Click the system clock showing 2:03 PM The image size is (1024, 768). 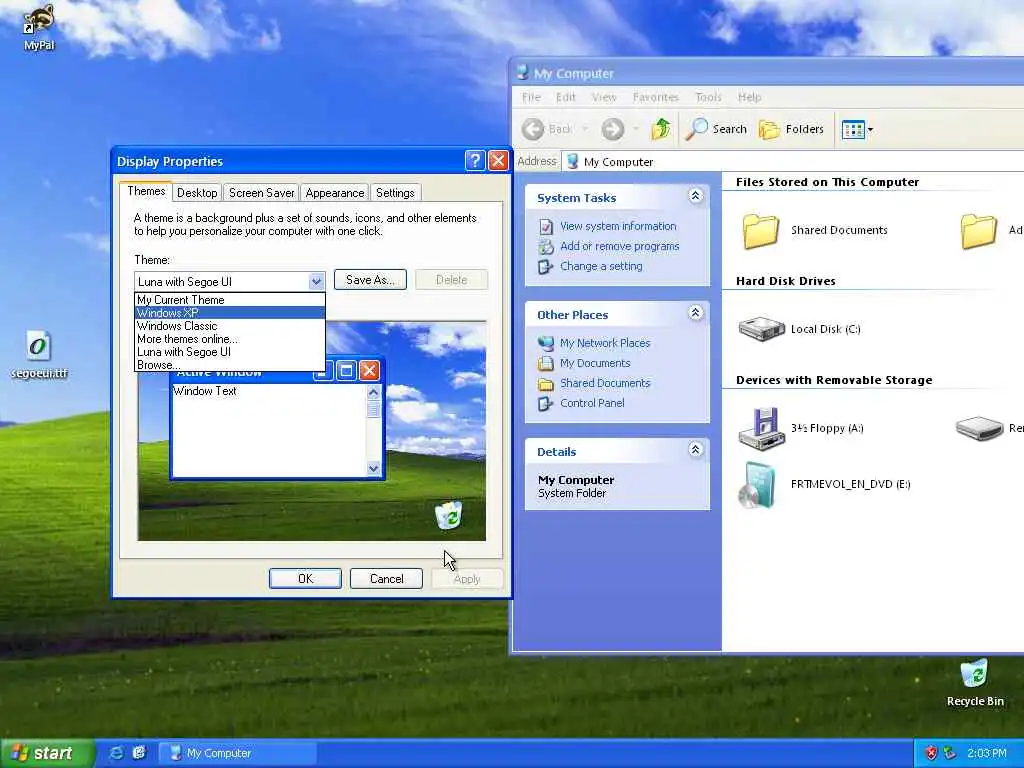(987, 753)
